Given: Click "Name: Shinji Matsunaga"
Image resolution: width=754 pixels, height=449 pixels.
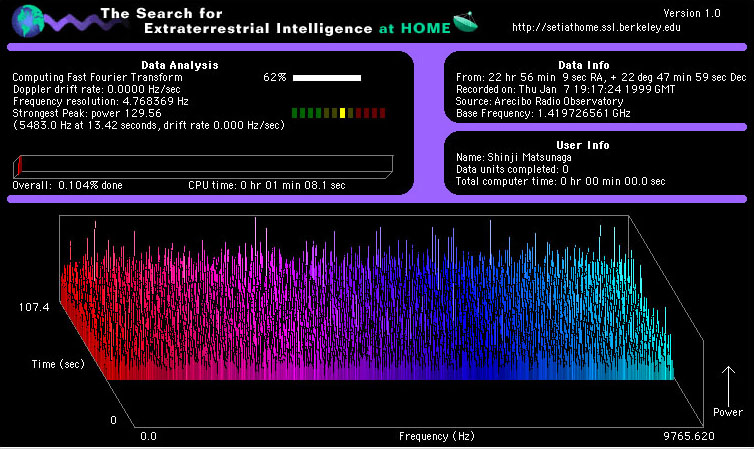Looking at the screenshot, I should click(514, 157).
